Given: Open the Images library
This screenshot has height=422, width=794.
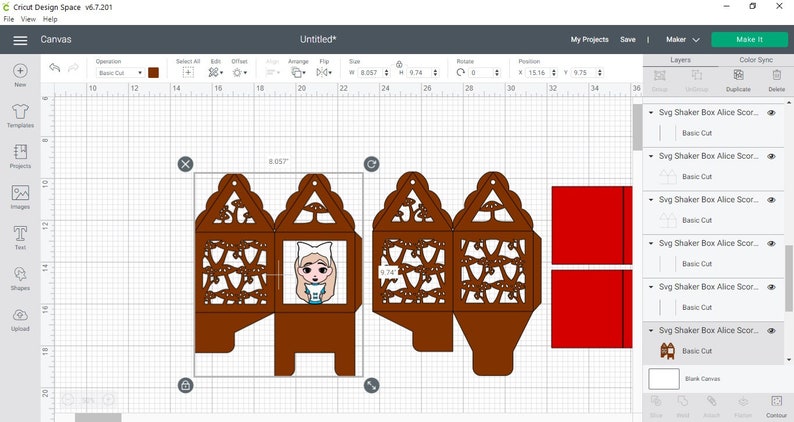Looking at the screenshot, I should coord(20,197).
